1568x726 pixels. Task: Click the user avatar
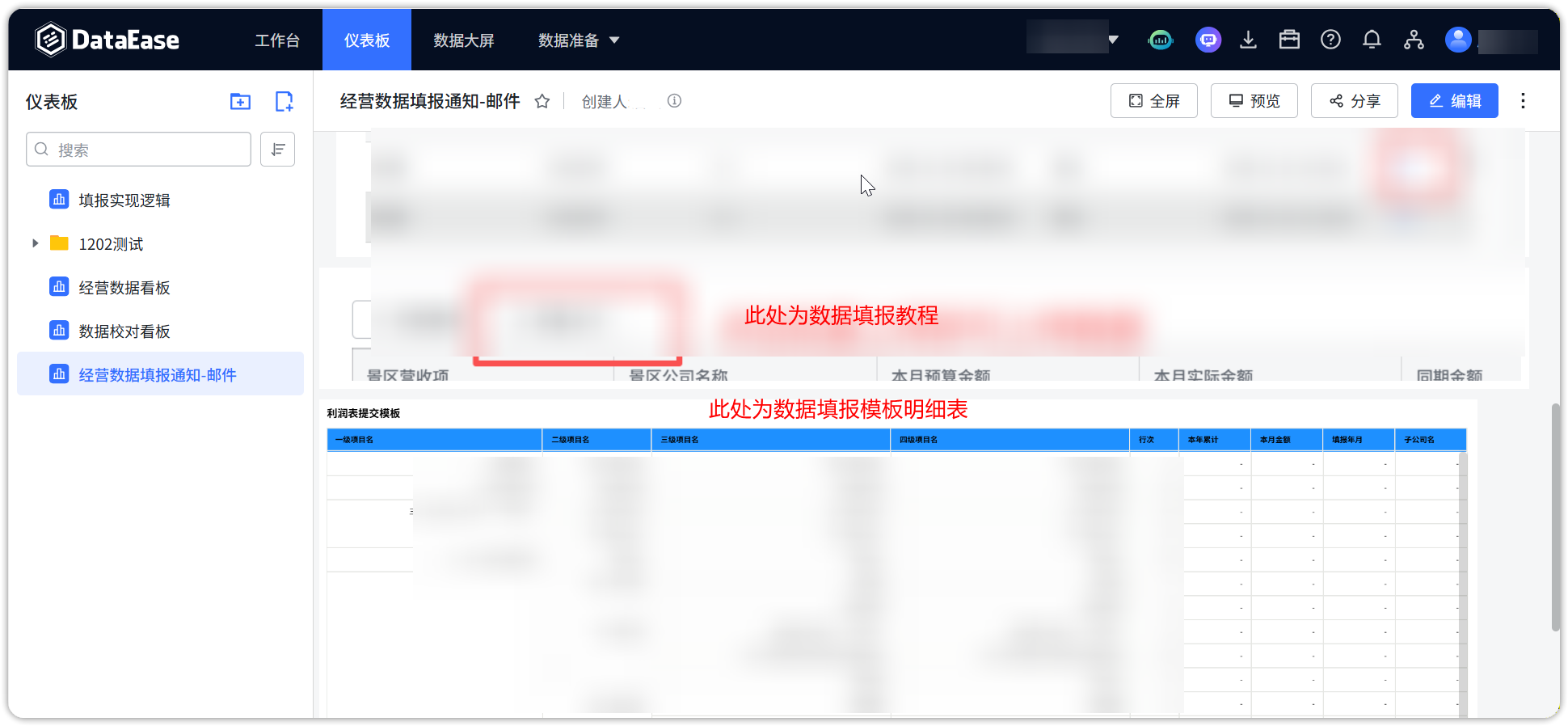pyautogui.click(x=1458, y=40)
